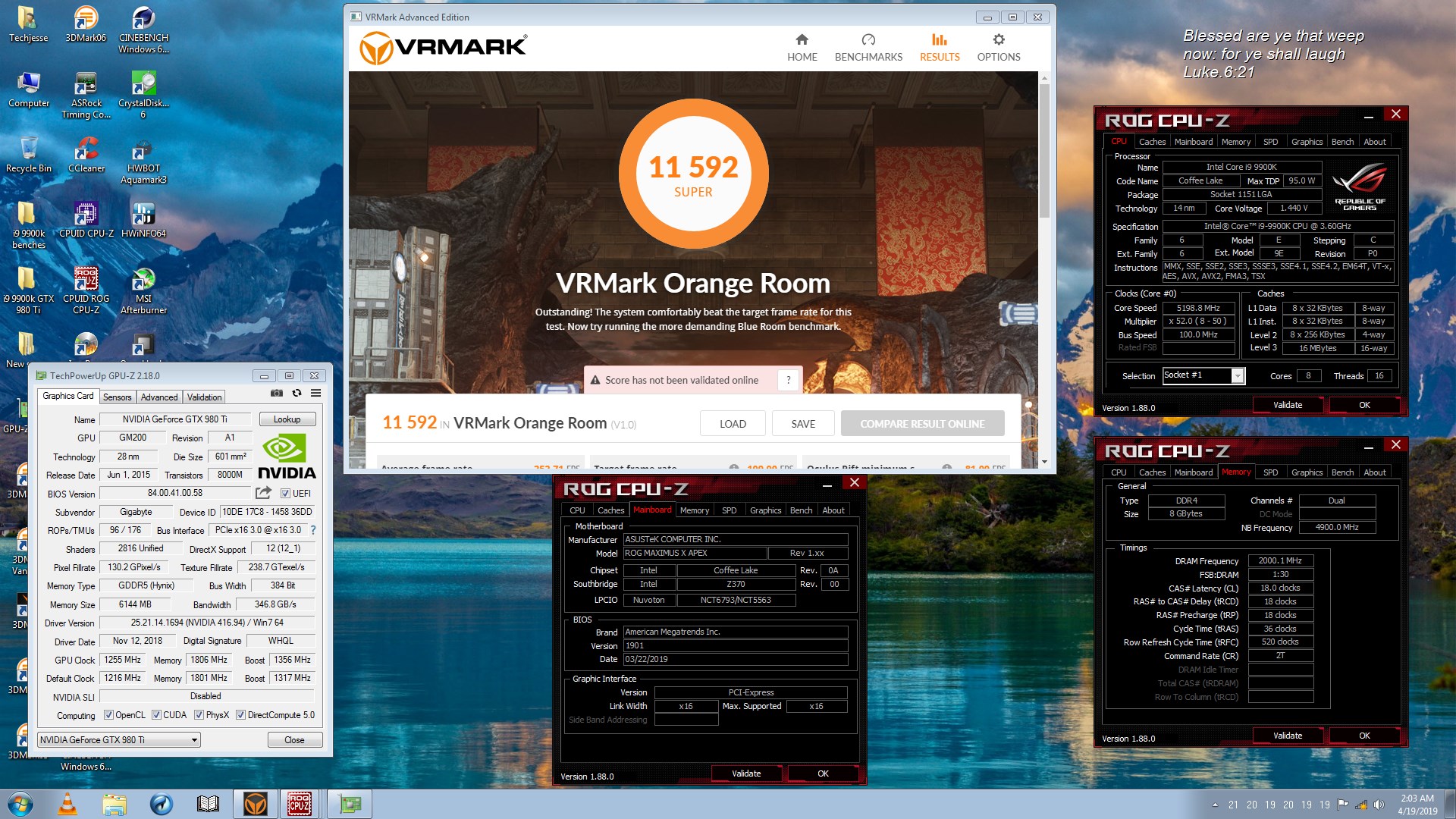
Task: Click the ROG CPU-Z taskbar button
Action: pyautogui.click(x=299, y=804)
